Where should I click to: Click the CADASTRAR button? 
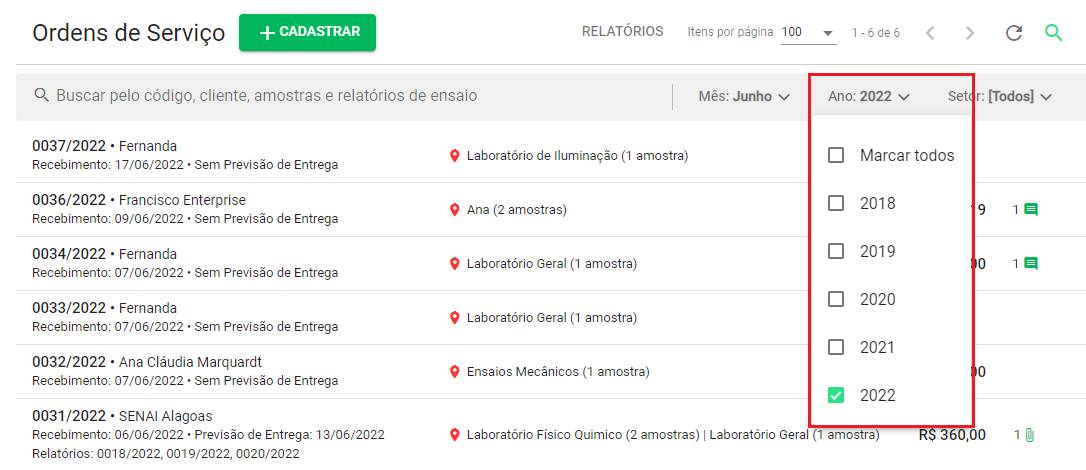coord(308,33)
